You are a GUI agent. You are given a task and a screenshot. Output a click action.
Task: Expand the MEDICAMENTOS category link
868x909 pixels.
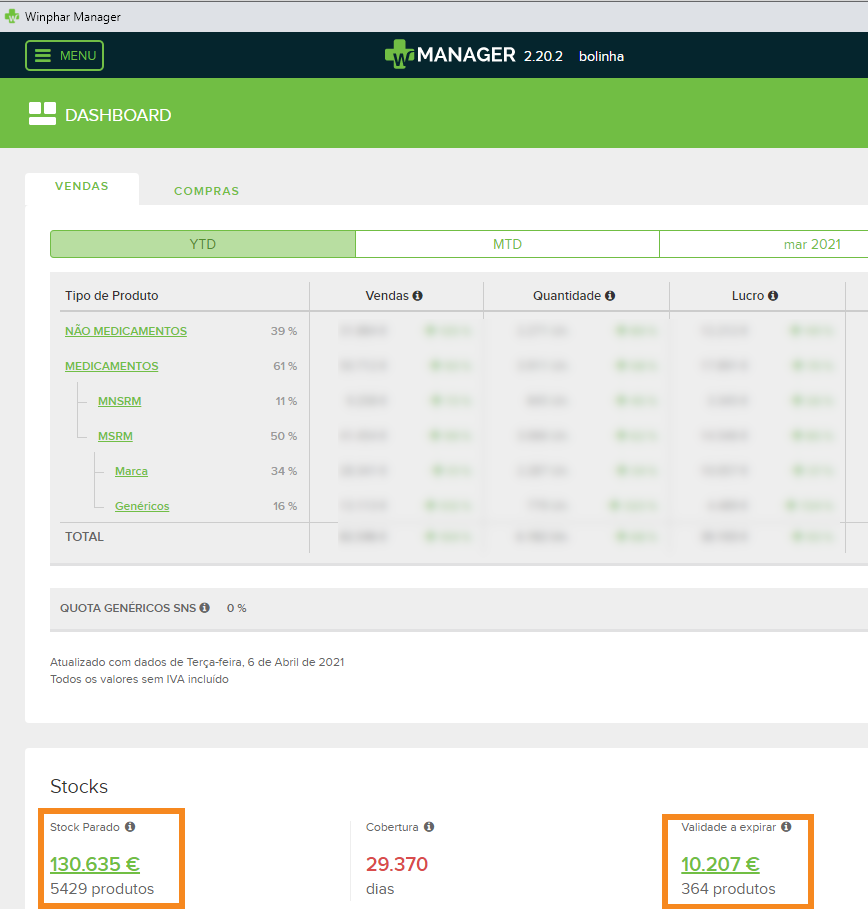click(x=112, y=366)
